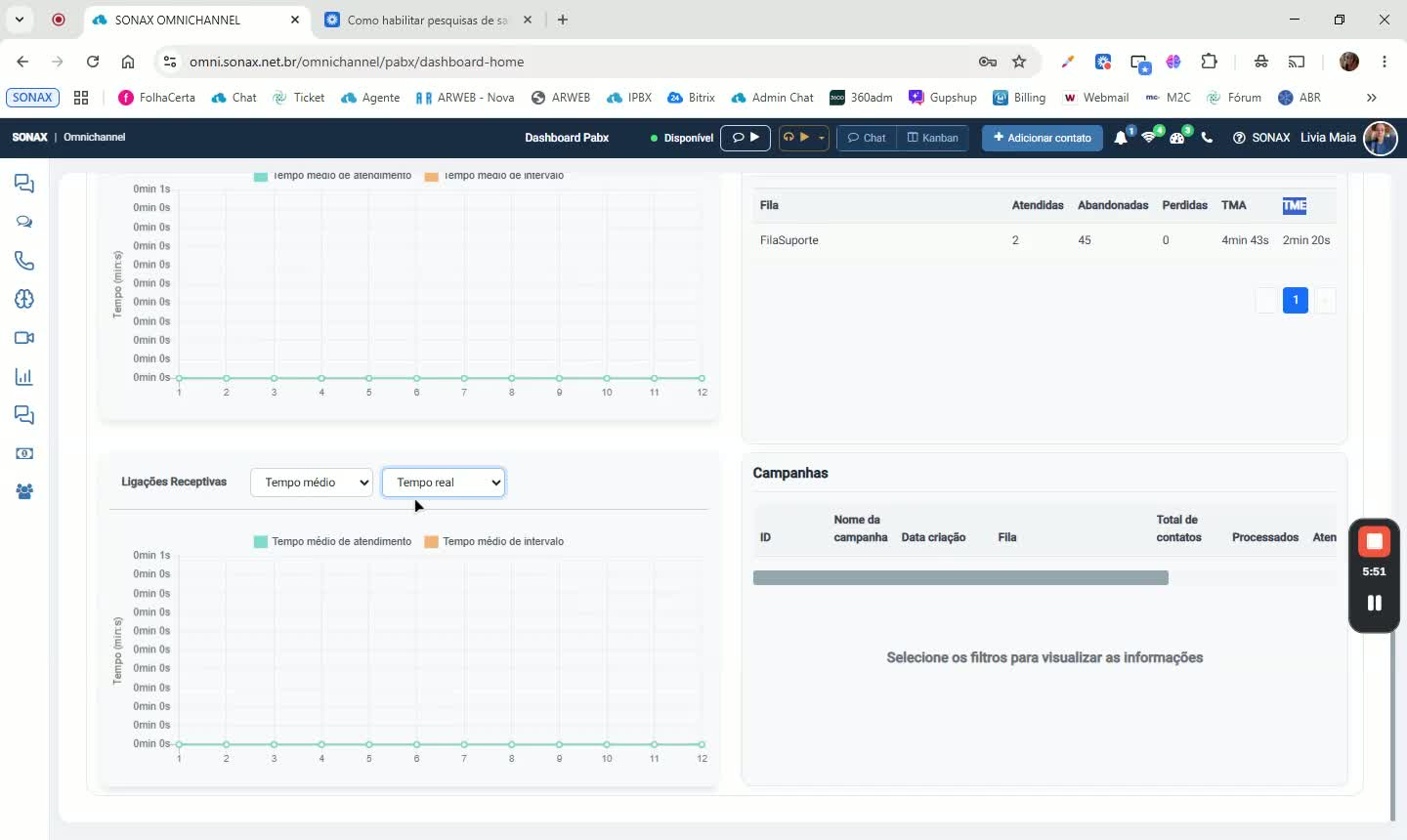Click Dashboard Pabx title

567,138
